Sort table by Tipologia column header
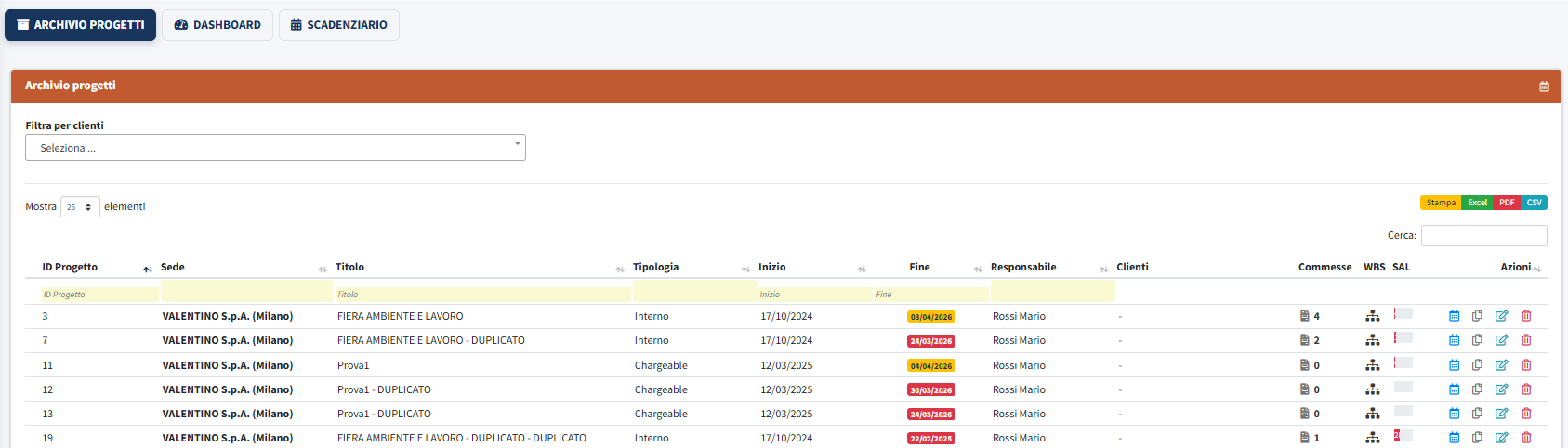 click(655, 268)
